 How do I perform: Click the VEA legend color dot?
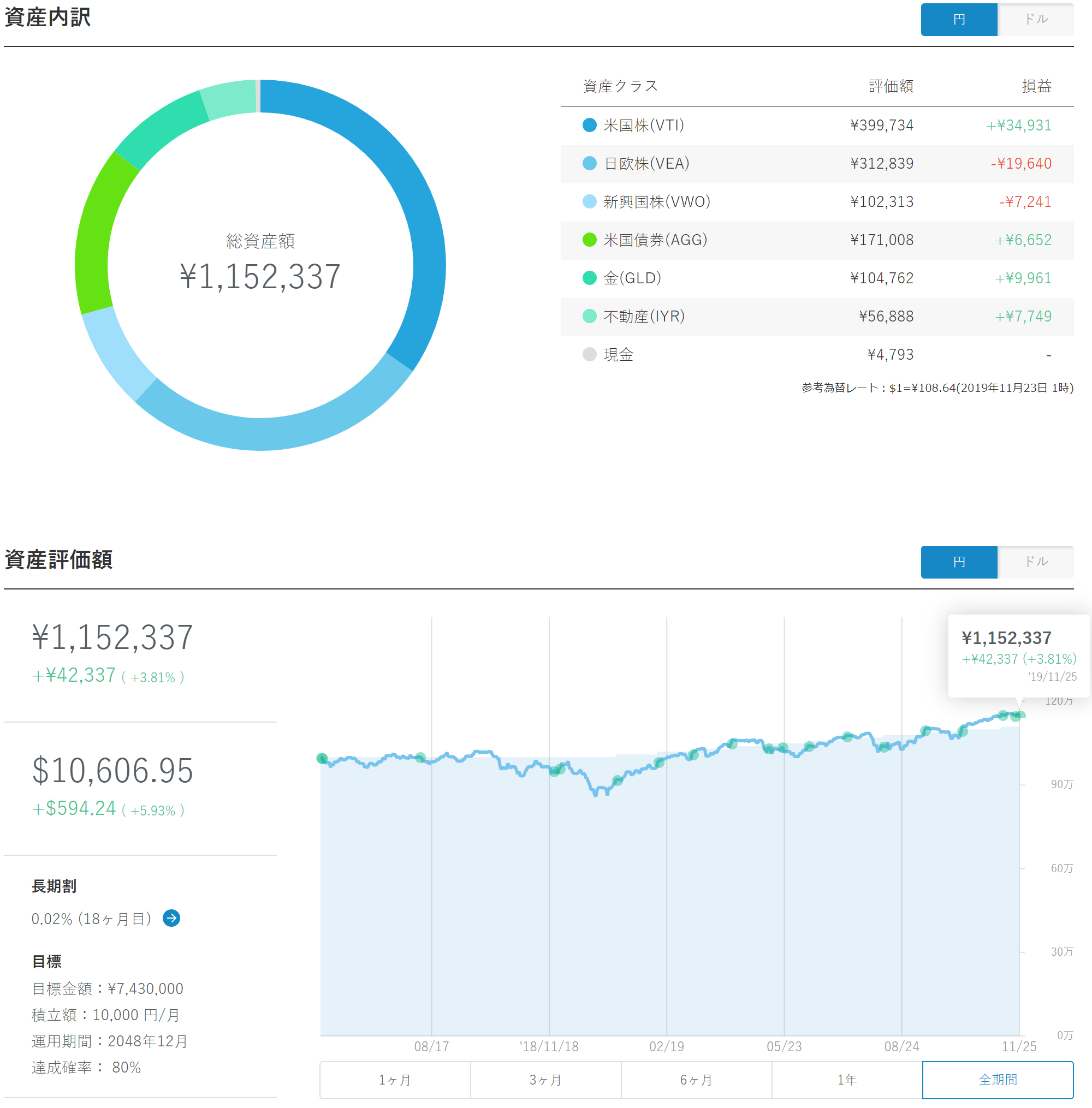click(x=589, y=163)
